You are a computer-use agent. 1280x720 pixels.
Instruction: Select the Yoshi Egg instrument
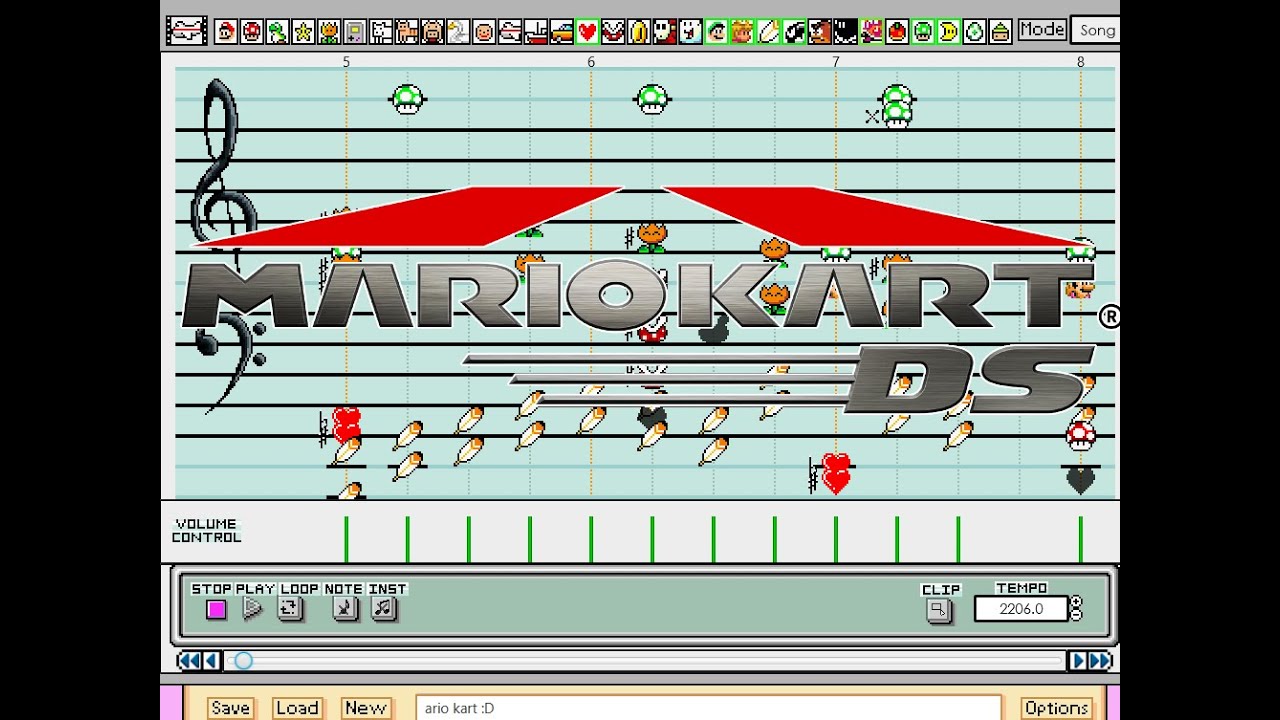pyautogui.click(x=975, y=31)
